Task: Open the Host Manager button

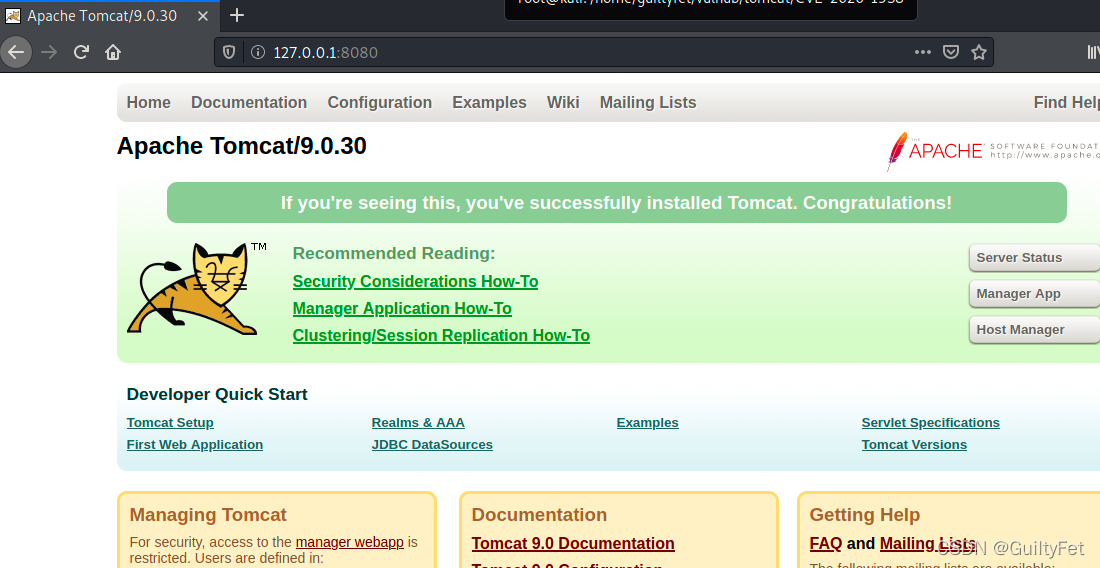Action: pyautogui.click(x=1034, y=330)
